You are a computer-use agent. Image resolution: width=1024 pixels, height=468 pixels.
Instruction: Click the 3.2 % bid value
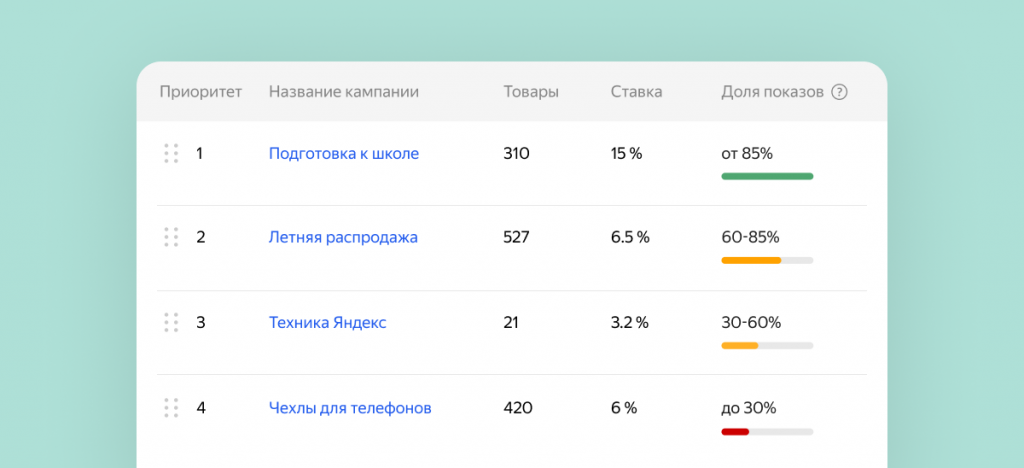coord(630,322)
